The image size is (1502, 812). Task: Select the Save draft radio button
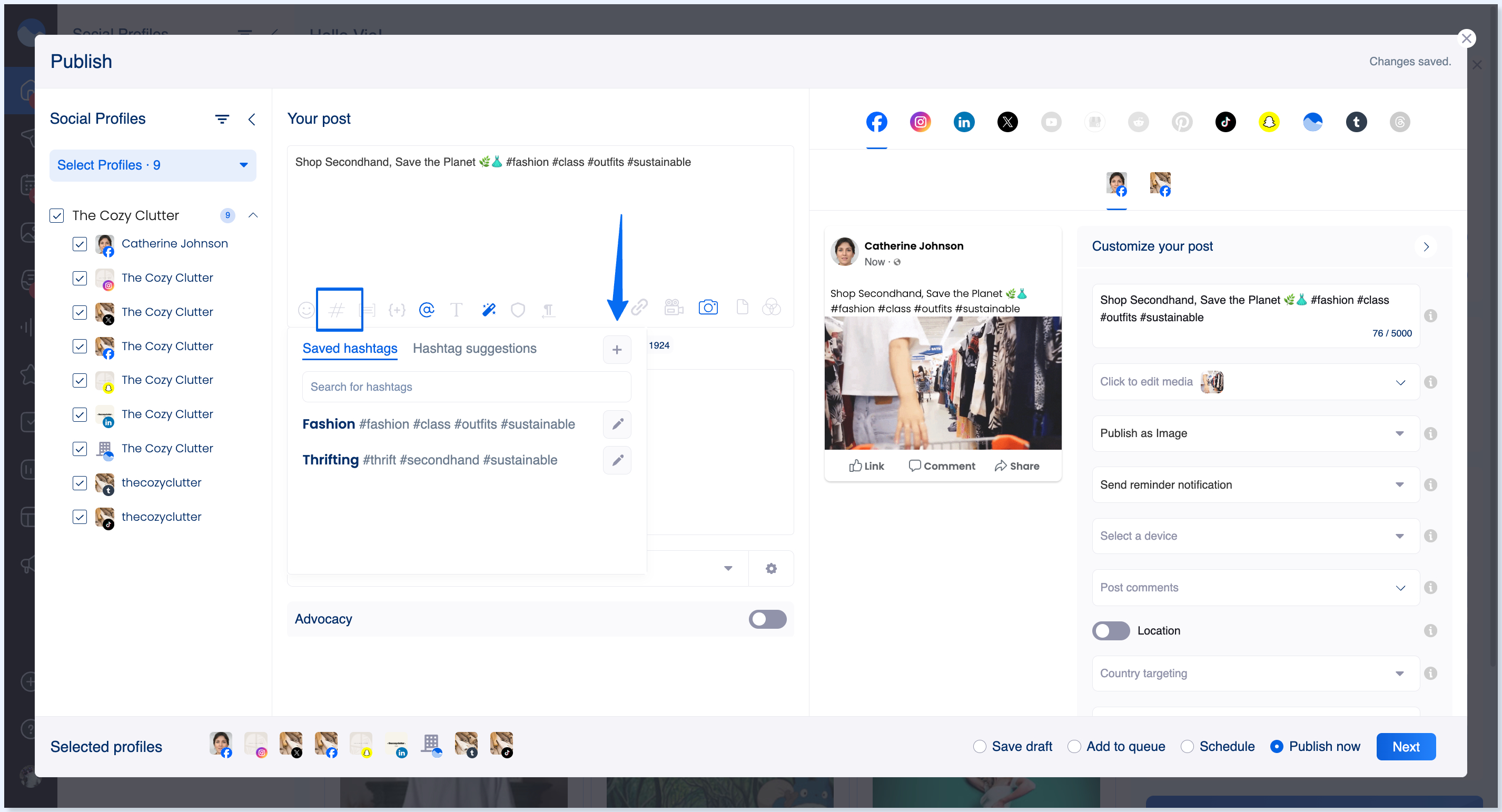point(980,746)
